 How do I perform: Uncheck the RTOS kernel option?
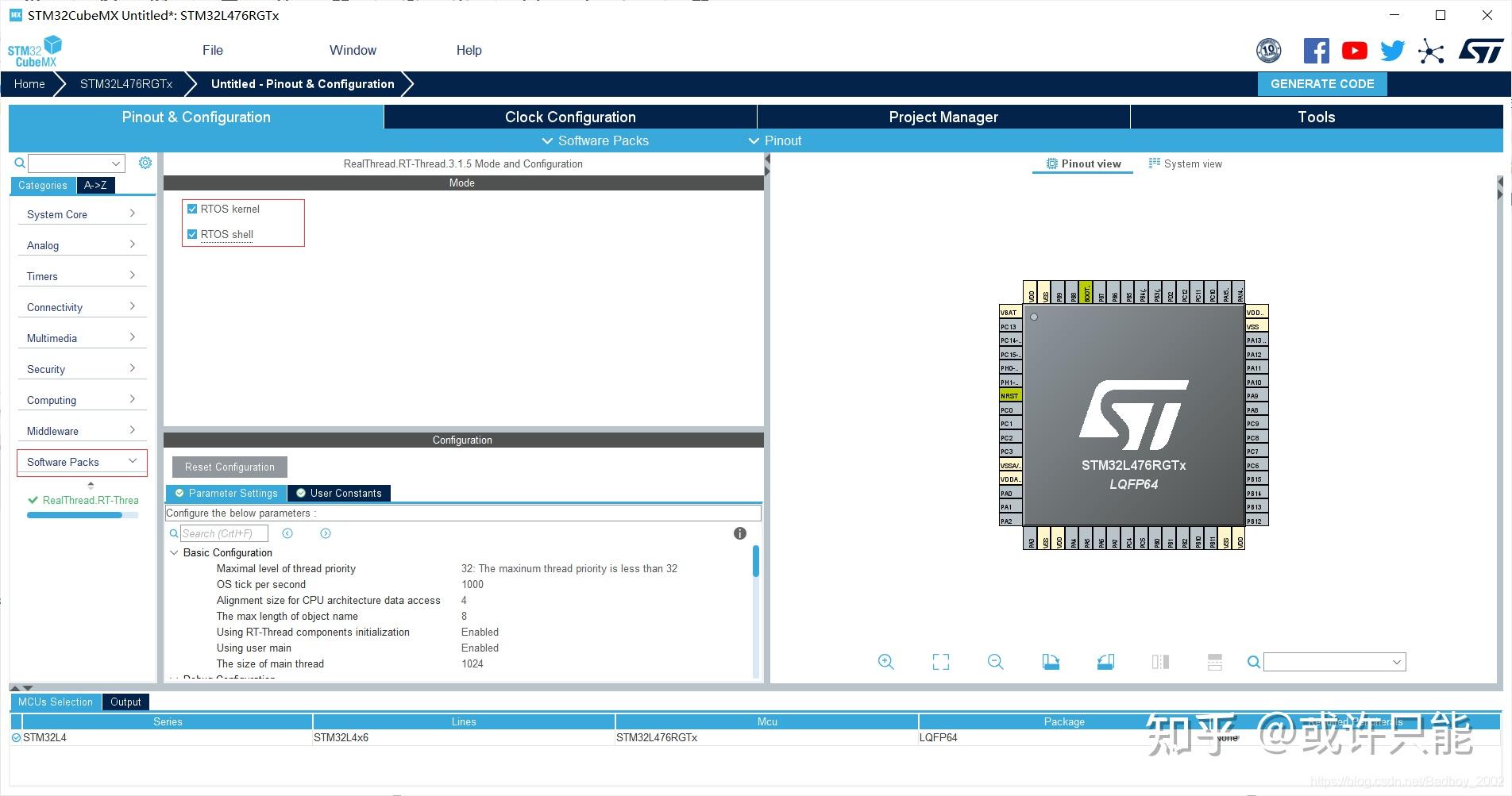point(192,208)
